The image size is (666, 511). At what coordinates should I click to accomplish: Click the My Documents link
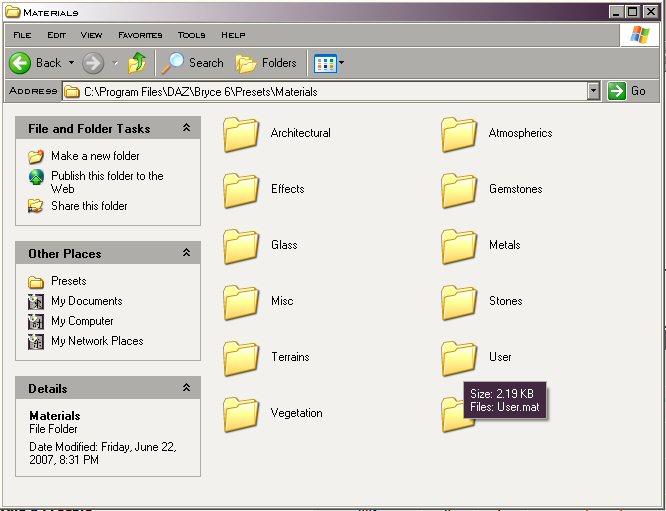pos(86,301)
